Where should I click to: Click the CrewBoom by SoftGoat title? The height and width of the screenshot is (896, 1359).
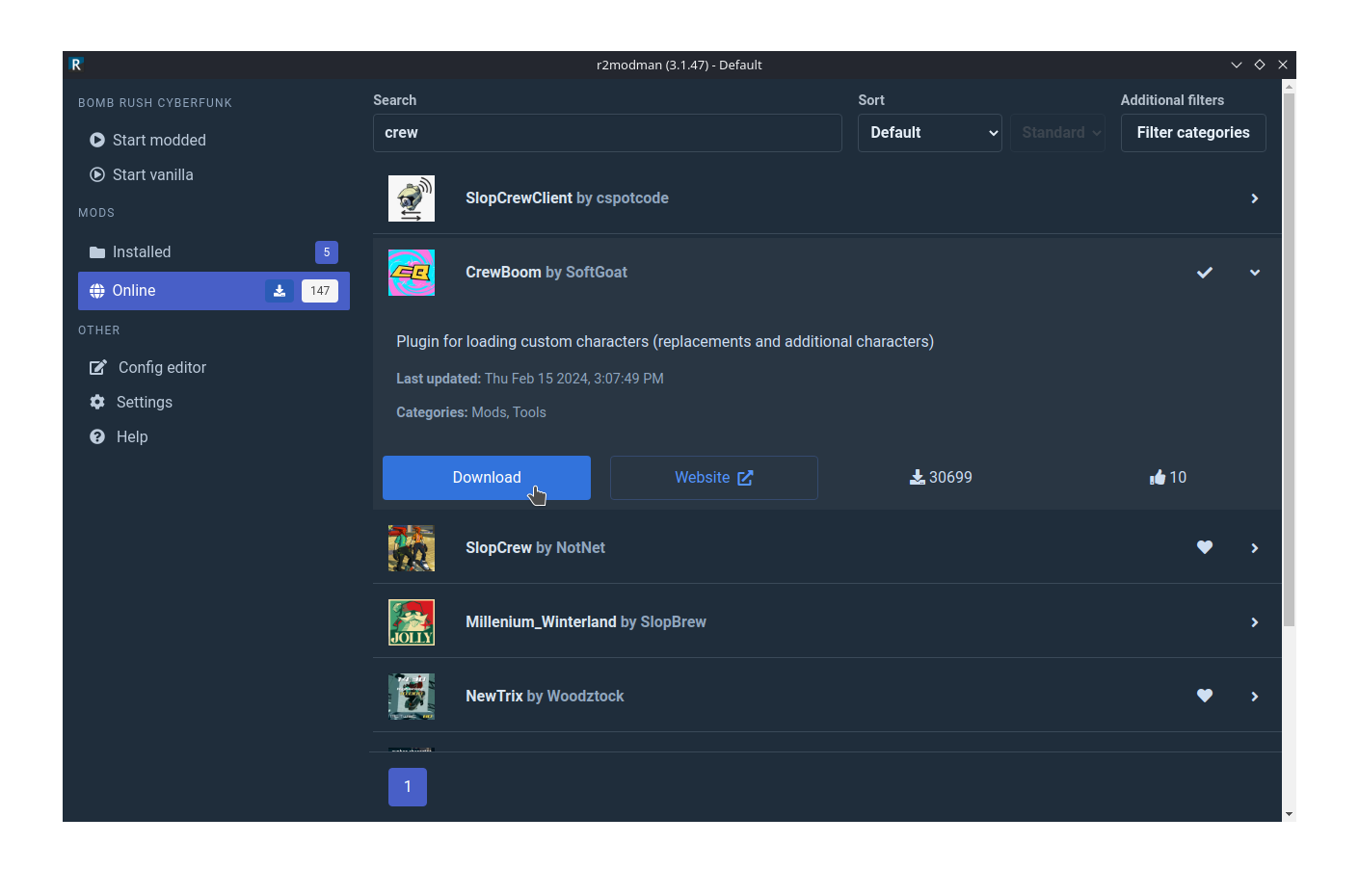click(x=546, y=273)
